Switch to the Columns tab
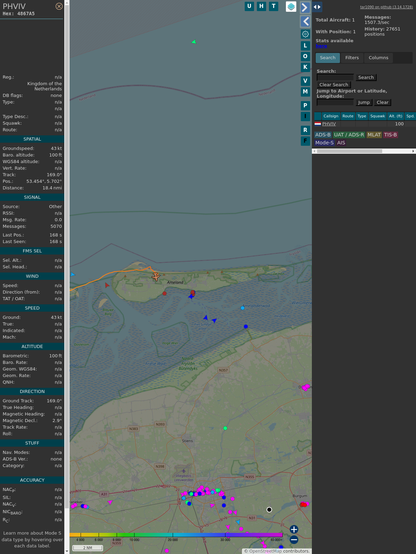Screen dimensions: 416x554 click(x=378, y=58)
